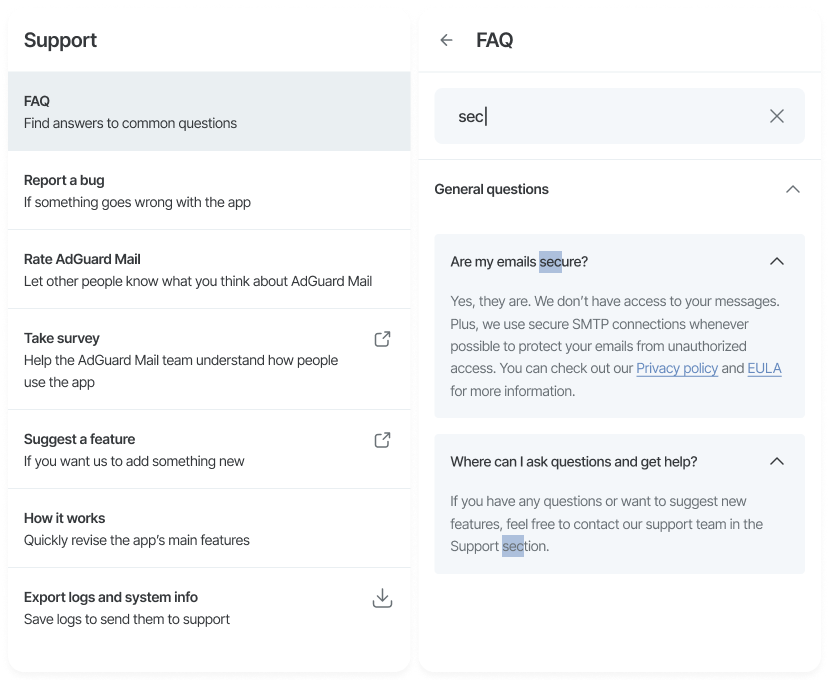Viewport: 829px width, 680px height.
Task: Open How it works
Action: pyautogui.click(x=200, y=528)
